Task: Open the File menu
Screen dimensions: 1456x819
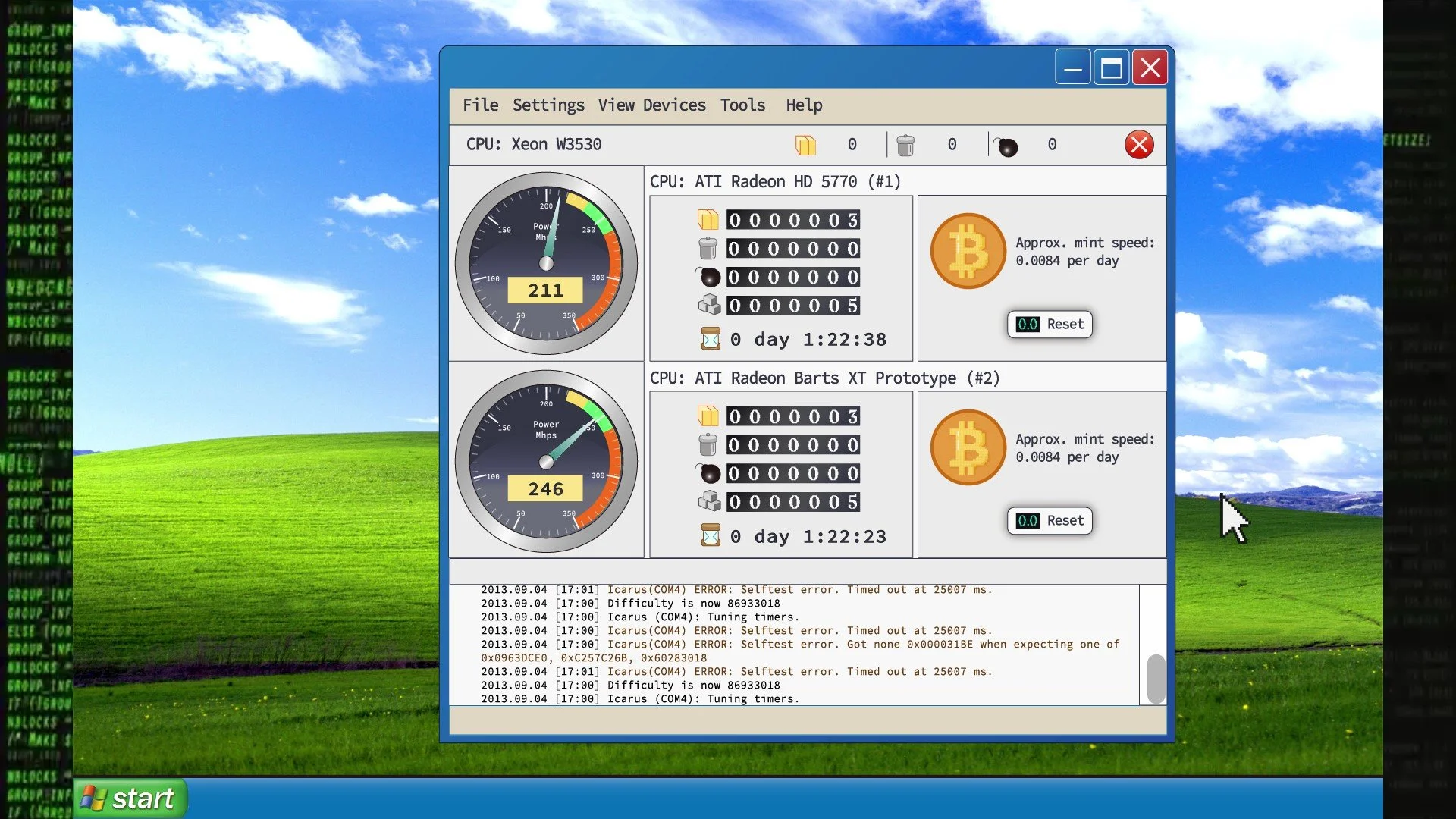Action: (480, 105)
